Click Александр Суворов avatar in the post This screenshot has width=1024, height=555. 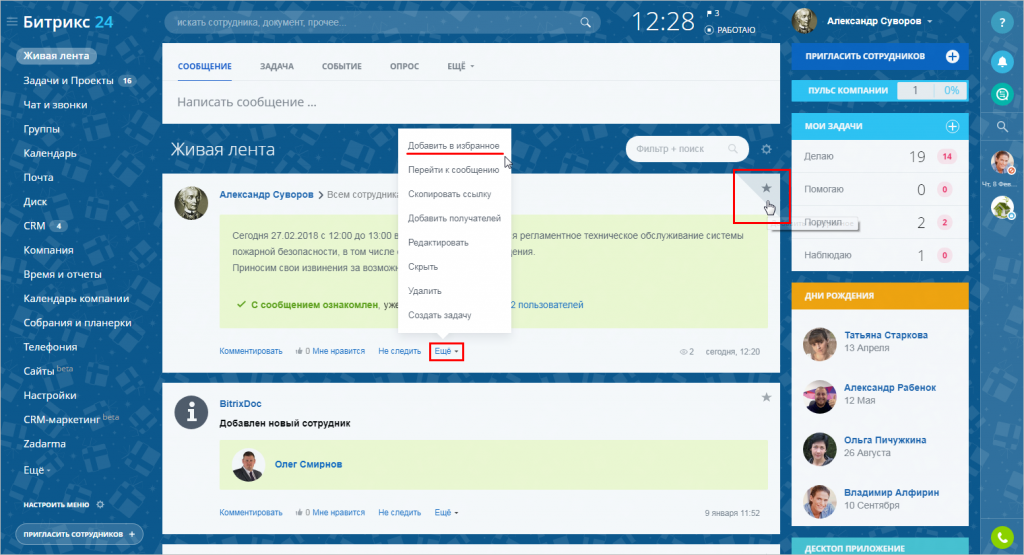[x=191, y=202]
